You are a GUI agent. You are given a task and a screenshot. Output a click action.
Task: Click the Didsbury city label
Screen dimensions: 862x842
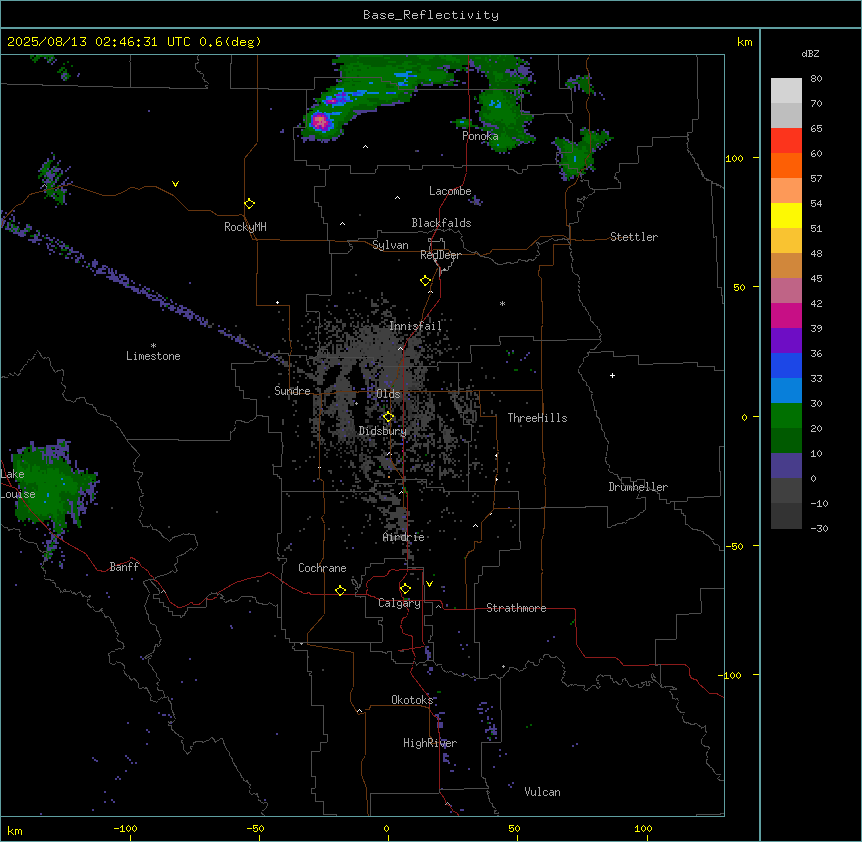tap(383, 431)
